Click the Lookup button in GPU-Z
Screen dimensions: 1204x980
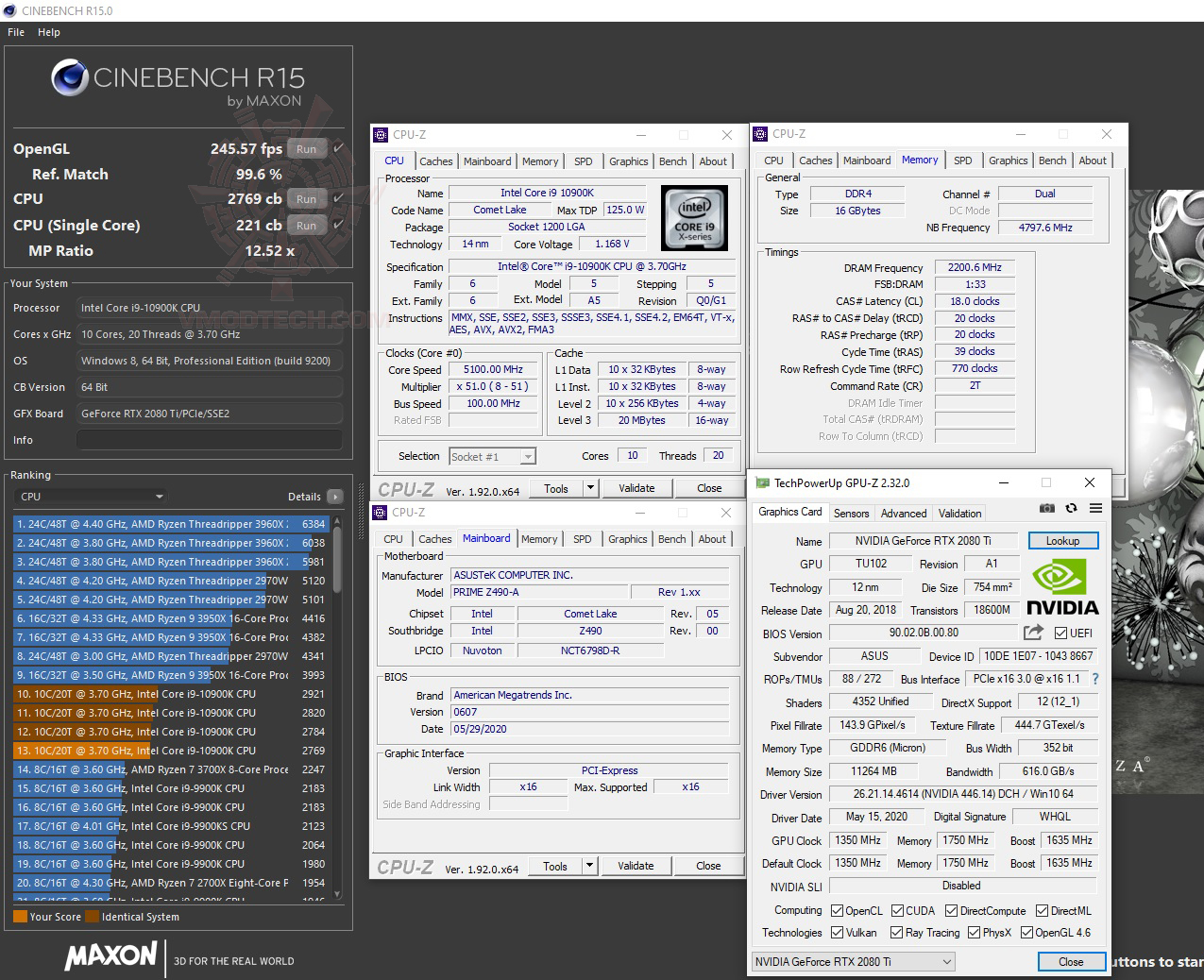pos(1063,540)
